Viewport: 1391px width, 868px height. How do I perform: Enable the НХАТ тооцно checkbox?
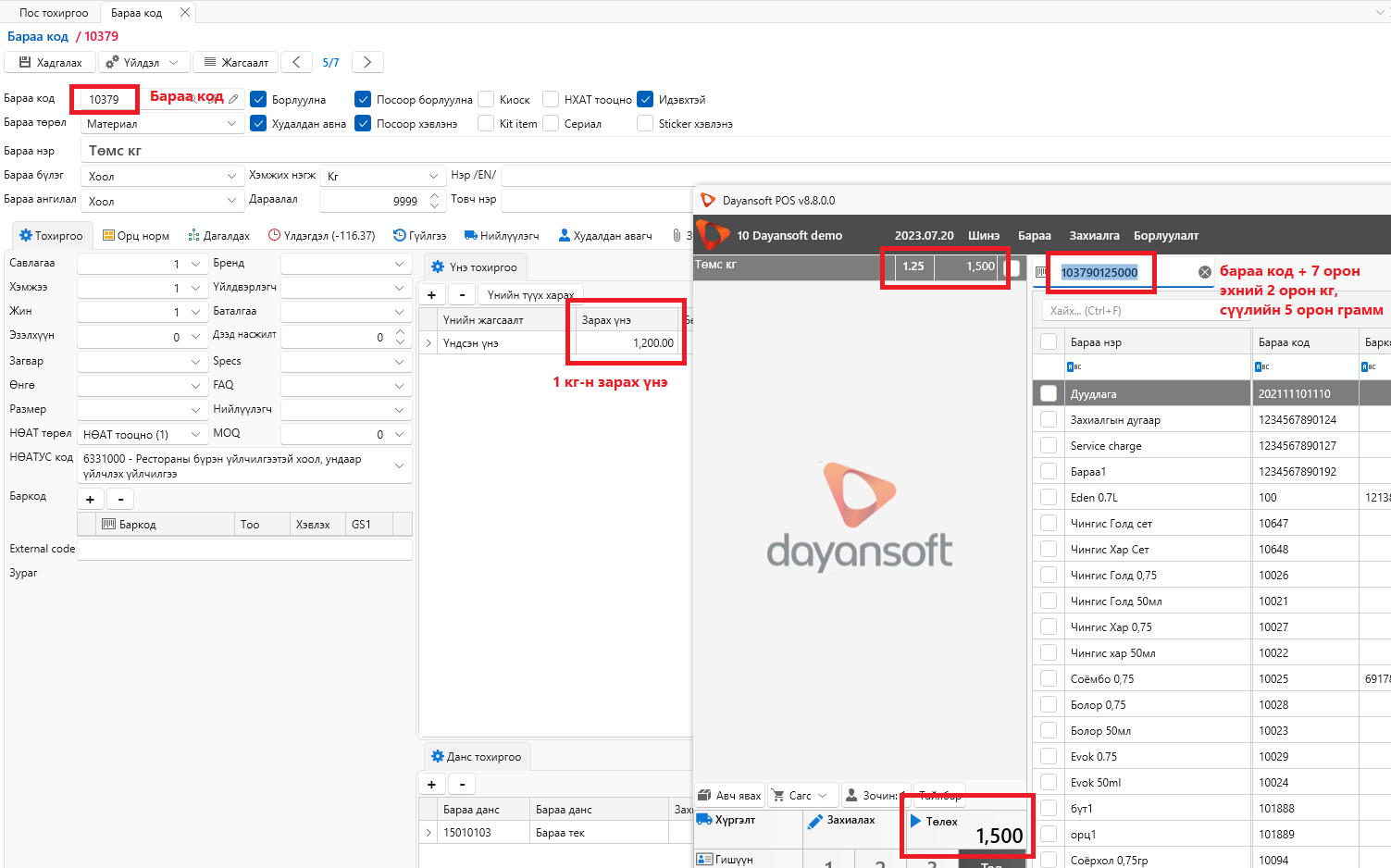point(551,99)
